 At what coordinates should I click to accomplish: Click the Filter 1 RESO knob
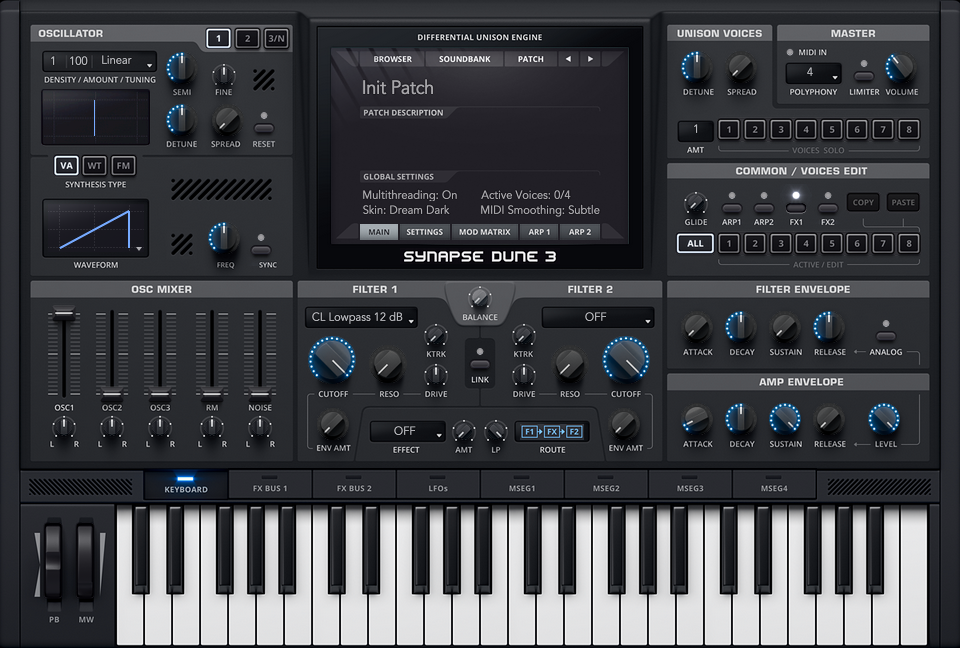[x=388, y=366]
